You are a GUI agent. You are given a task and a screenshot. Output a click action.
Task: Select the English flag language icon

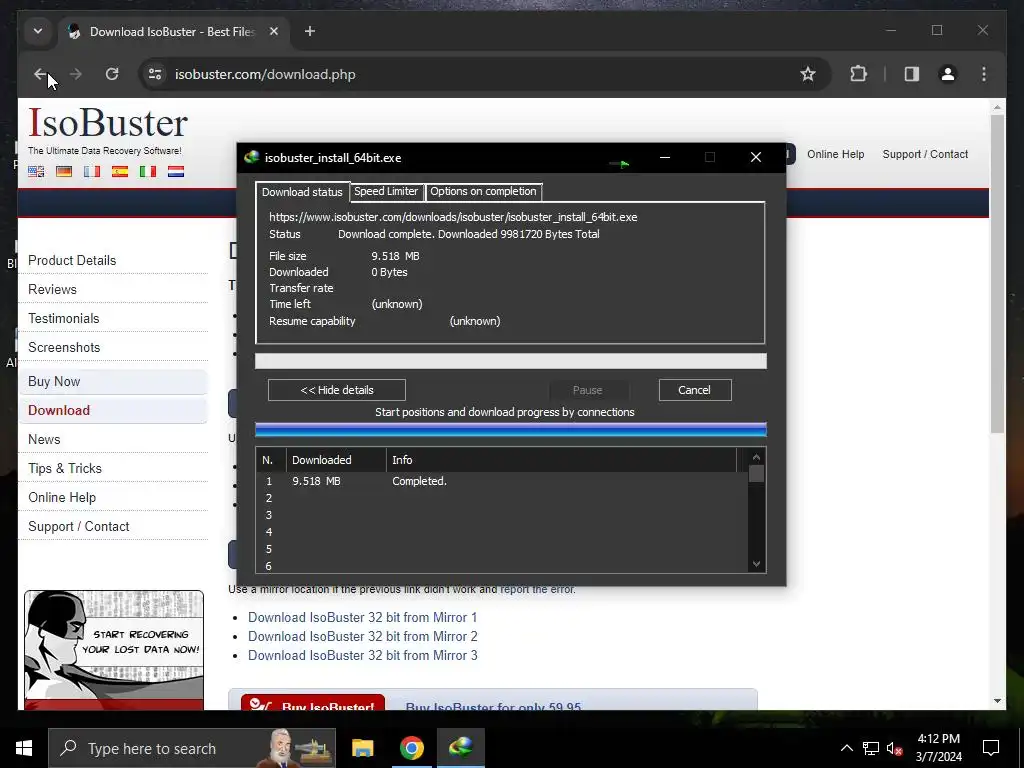[36, 172]
